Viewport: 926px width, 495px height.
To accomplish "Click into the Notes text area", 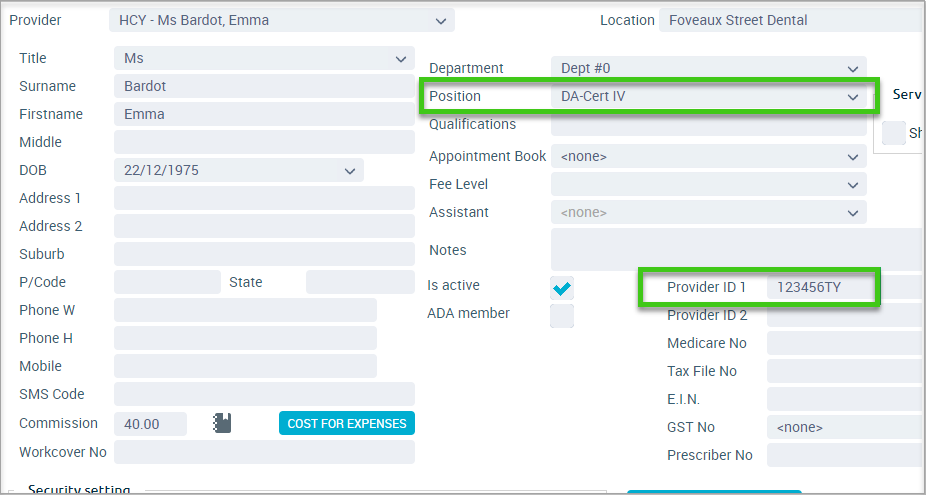I will click(738, 250).
